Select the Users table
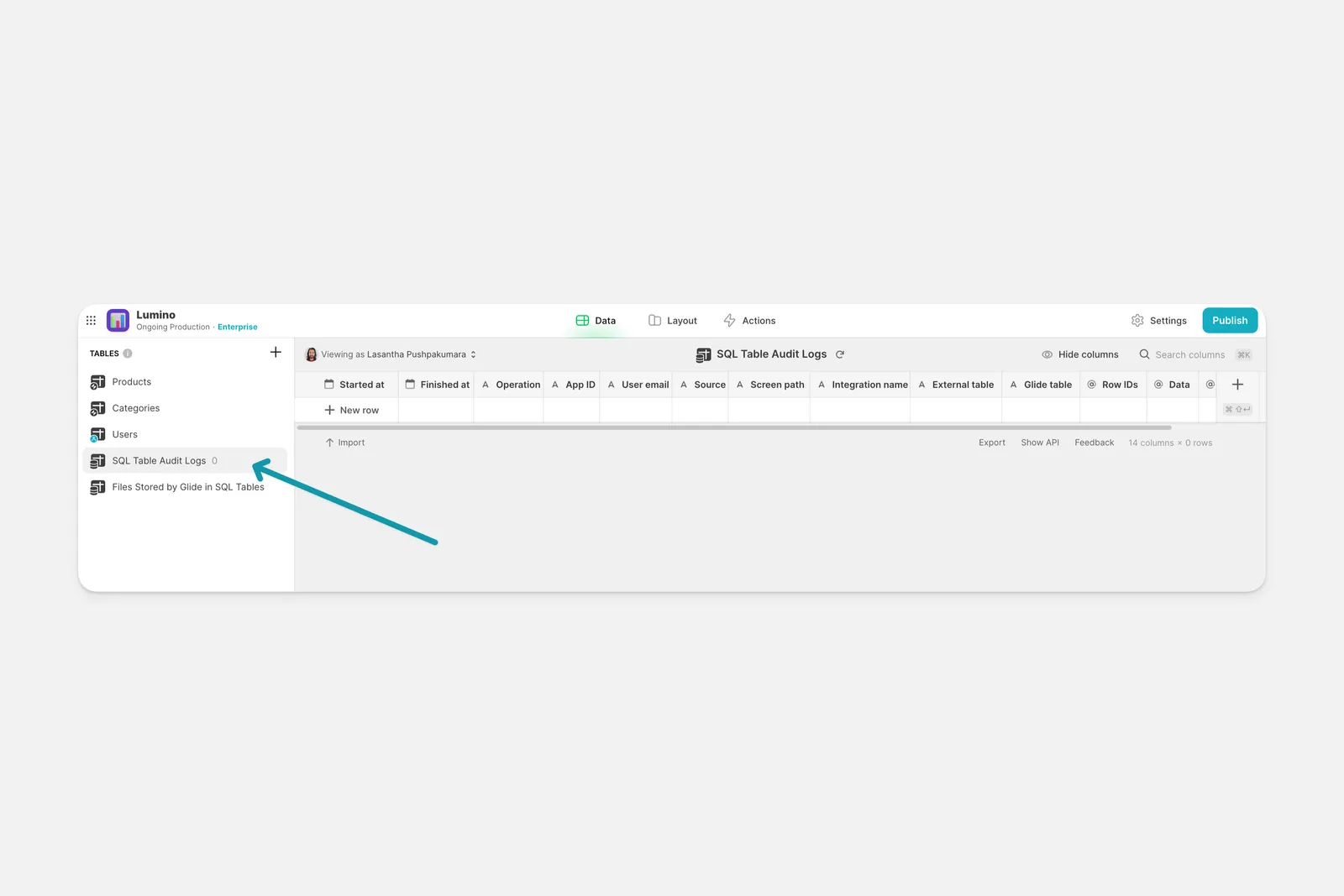This screenshot has width=1344, height=896. [185, 434]
